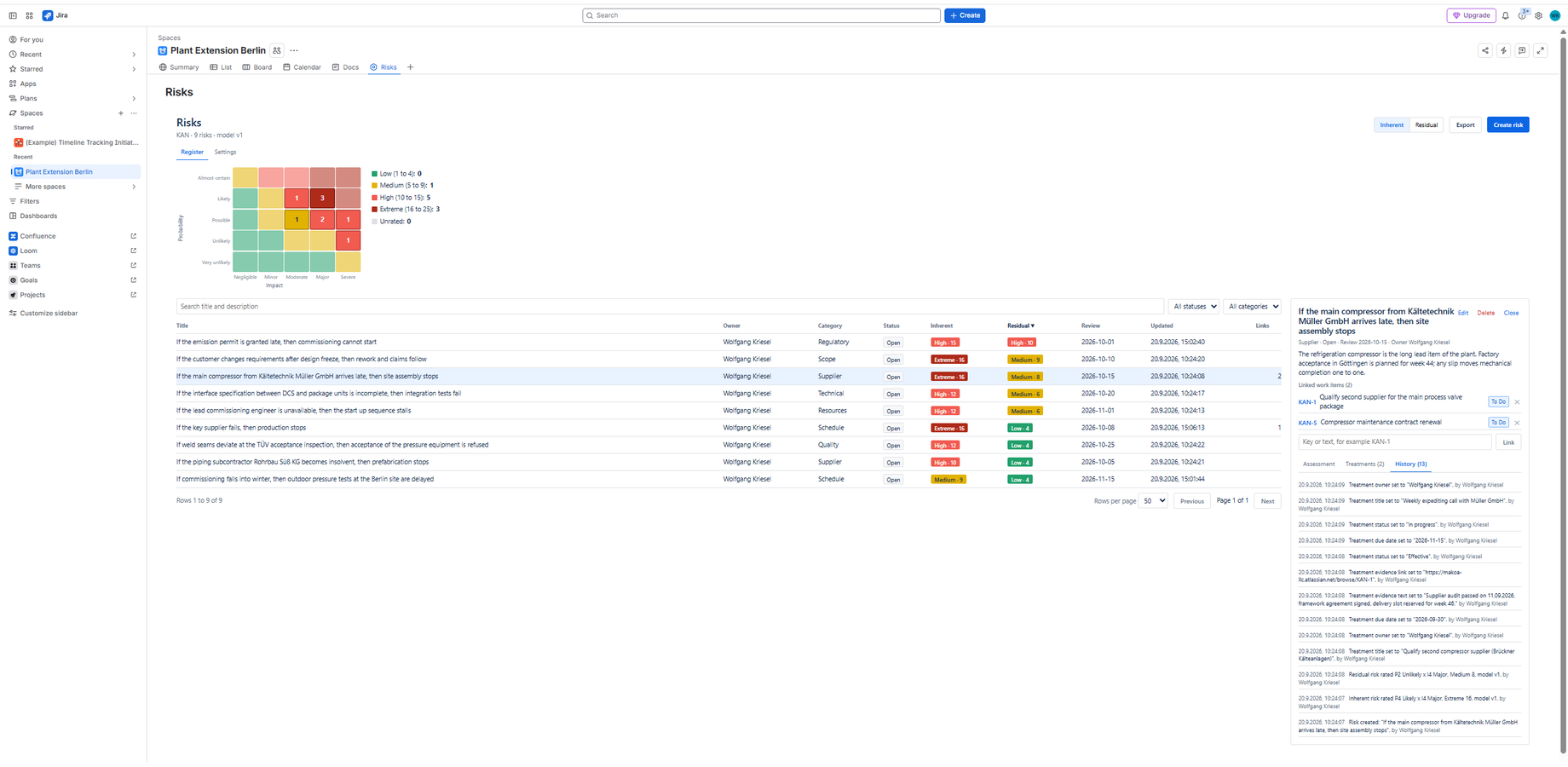Unlink KAN-1 with its X icon

click(1517, 402)
